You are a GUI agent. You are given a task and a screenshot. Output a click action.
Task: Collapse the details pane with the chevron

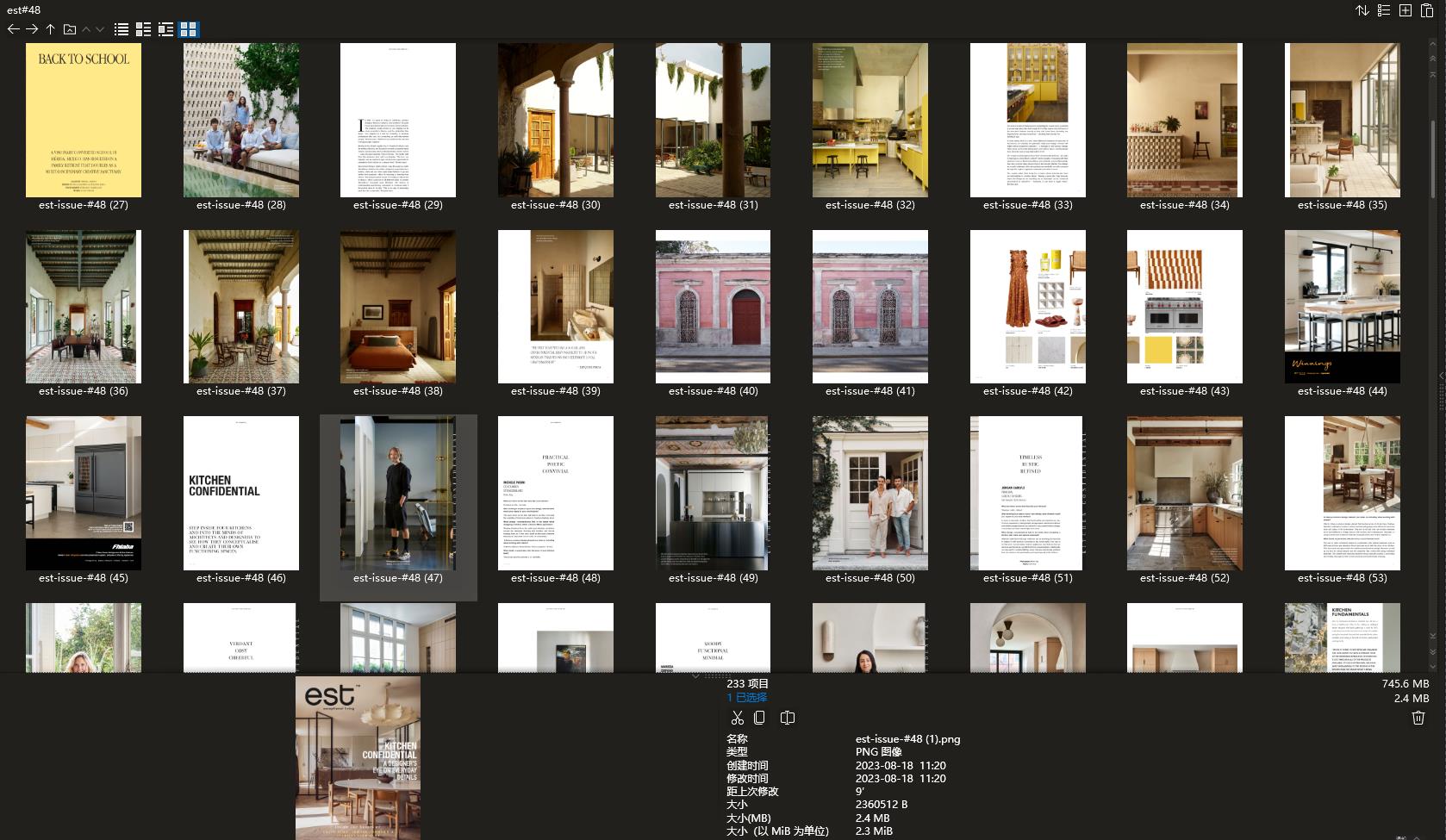pos(695,676)
